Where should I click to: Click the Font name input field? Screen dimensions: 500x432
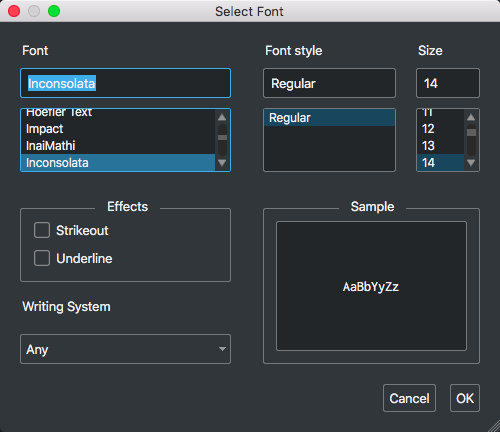(x=125, y=83)
